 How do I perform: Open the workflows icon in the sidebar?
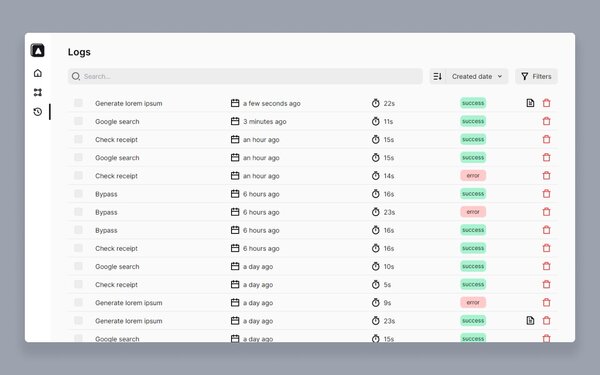point(38,92)
